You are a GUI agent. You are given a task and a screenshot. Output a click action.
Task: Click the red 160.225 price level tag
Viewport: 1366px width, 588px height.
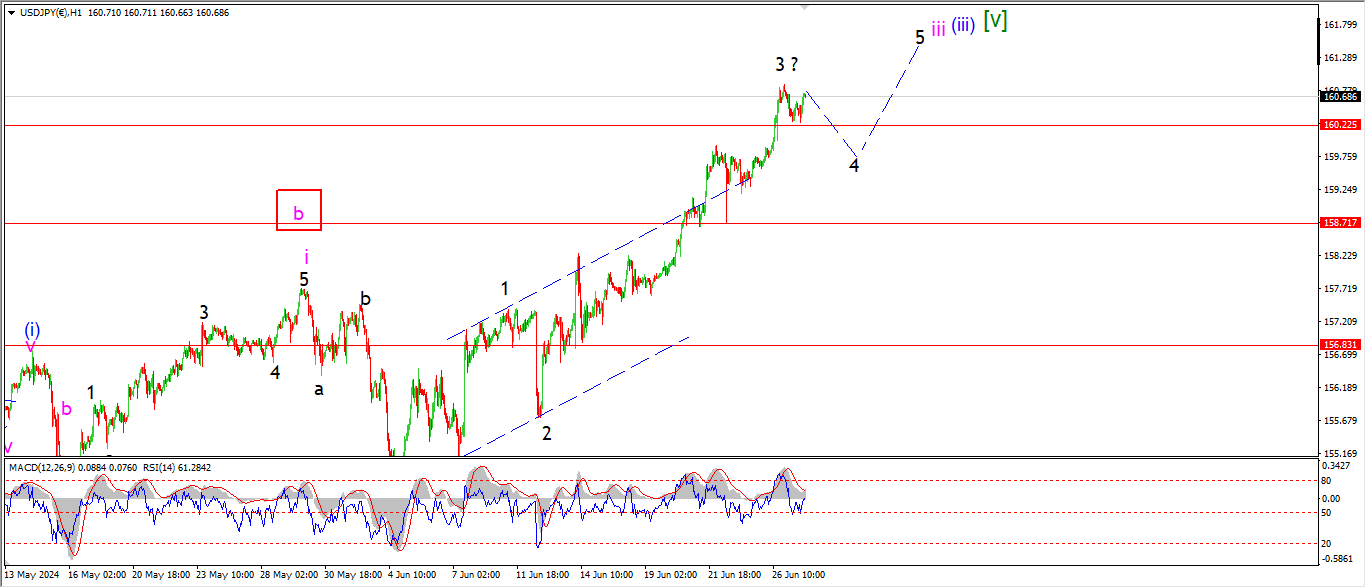coord(1340,125)
